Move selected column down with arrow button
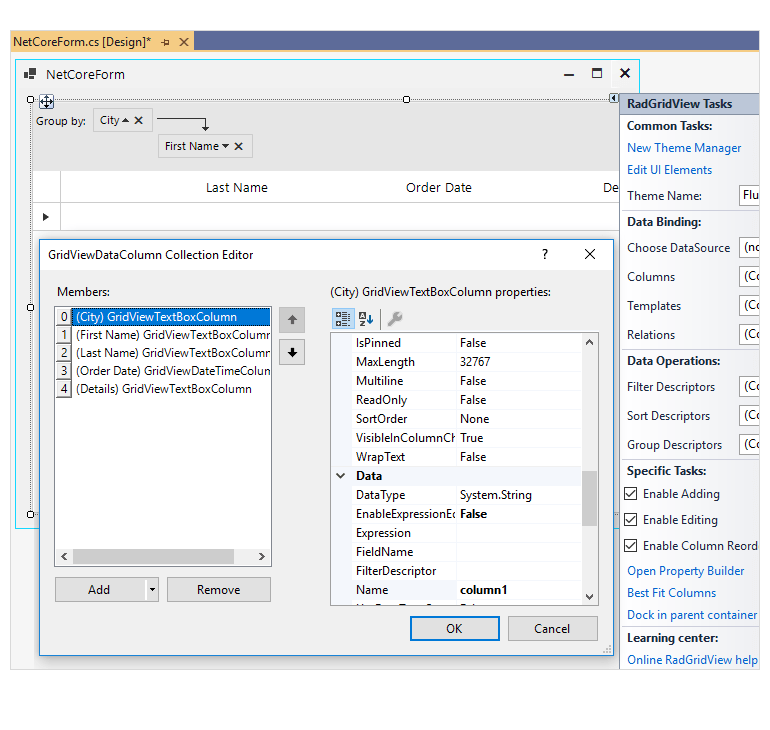 (x=292, y=352)
